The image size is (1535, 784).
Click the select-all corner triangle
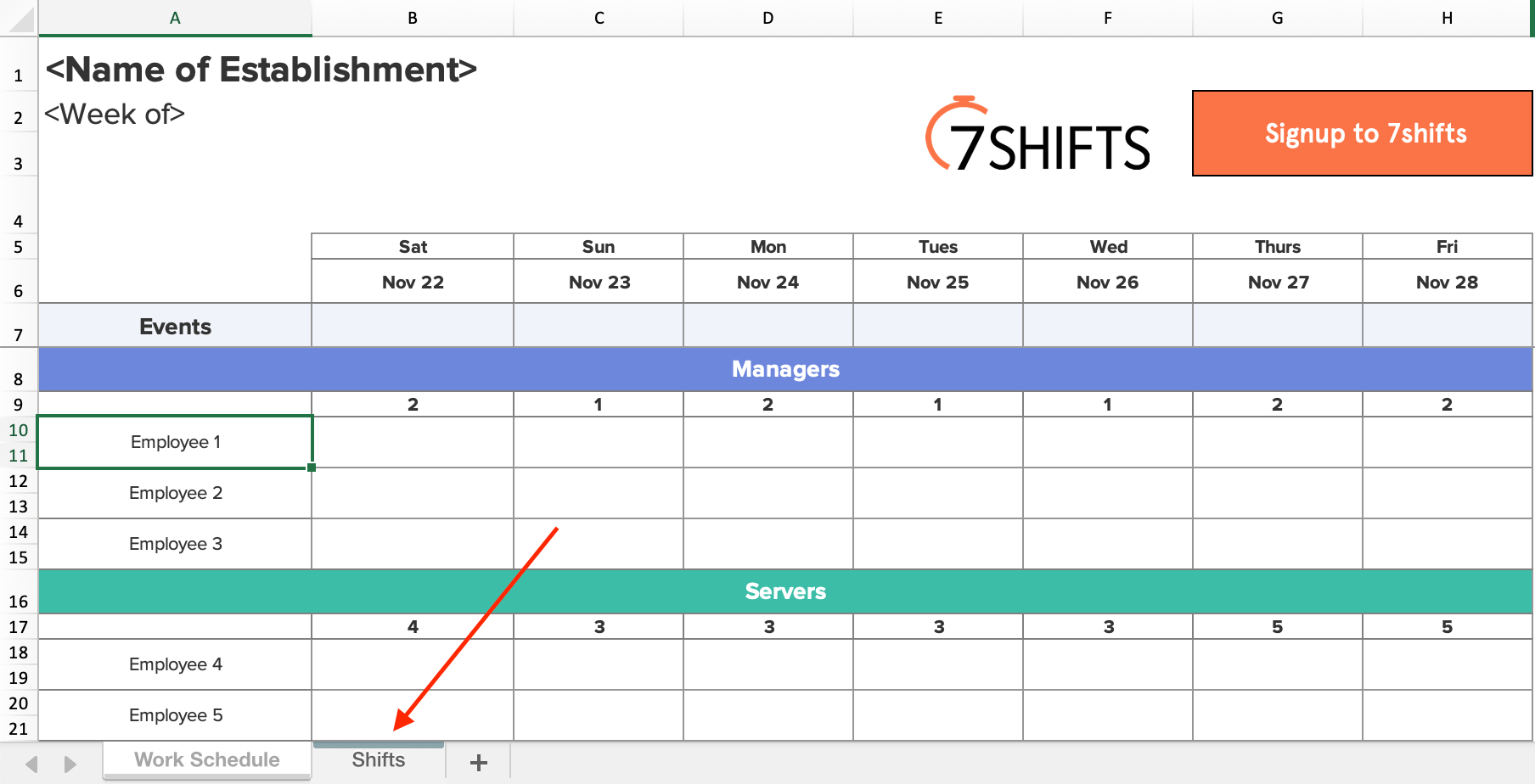coord(19,18)
